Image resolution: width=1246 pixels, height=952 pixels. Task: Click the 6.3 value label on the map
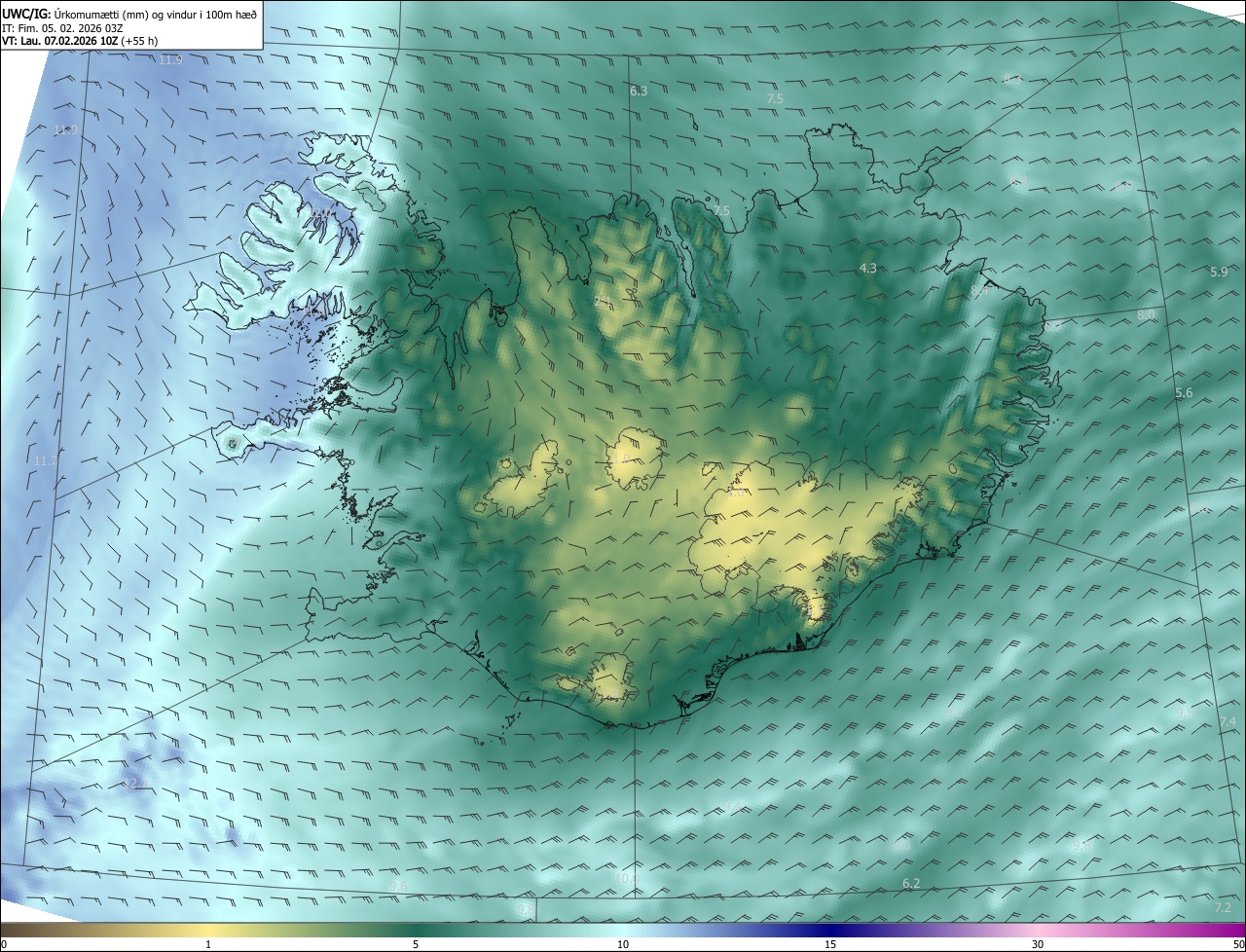(639, 92)
